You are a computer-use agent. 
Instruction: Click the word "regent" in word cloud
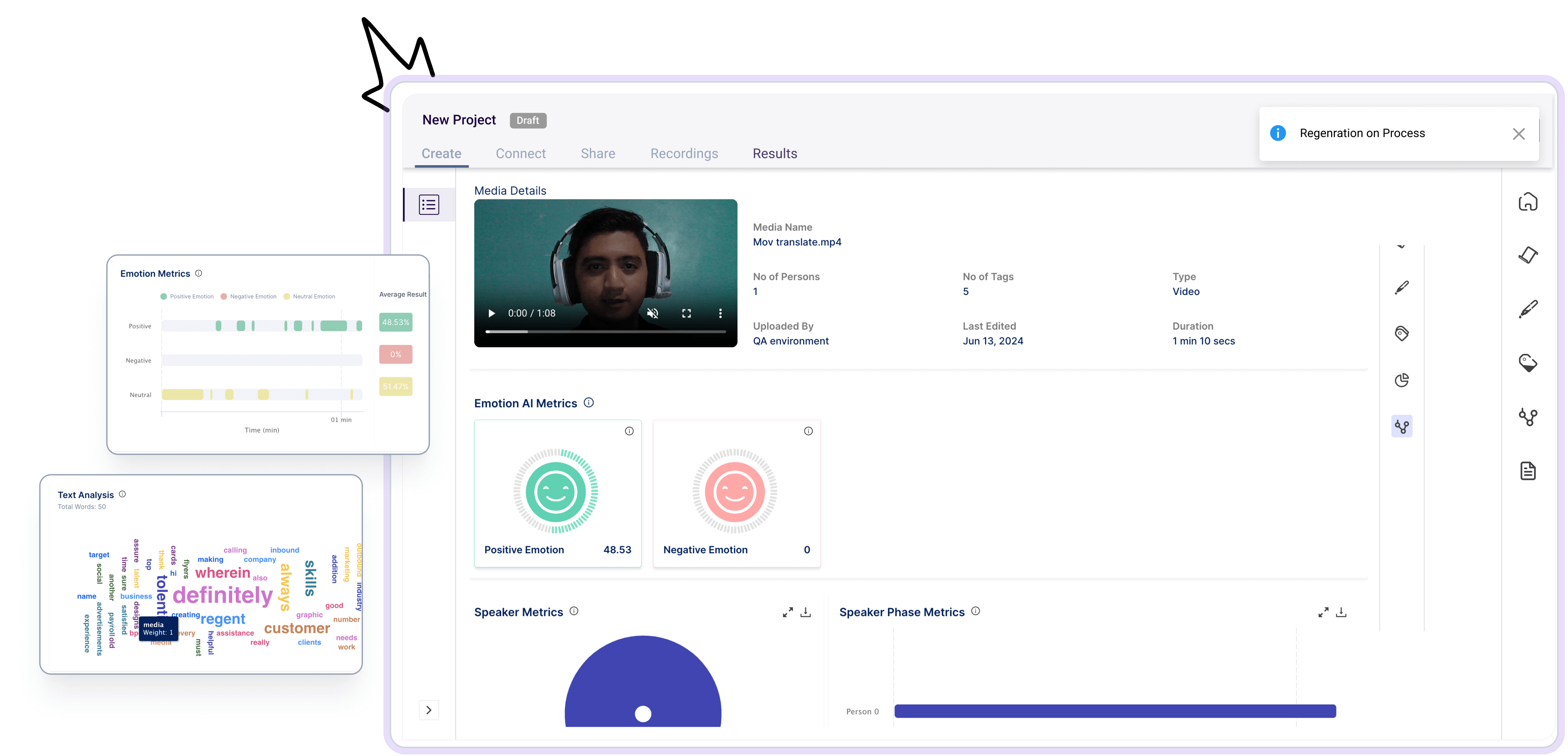coord(223,619)
